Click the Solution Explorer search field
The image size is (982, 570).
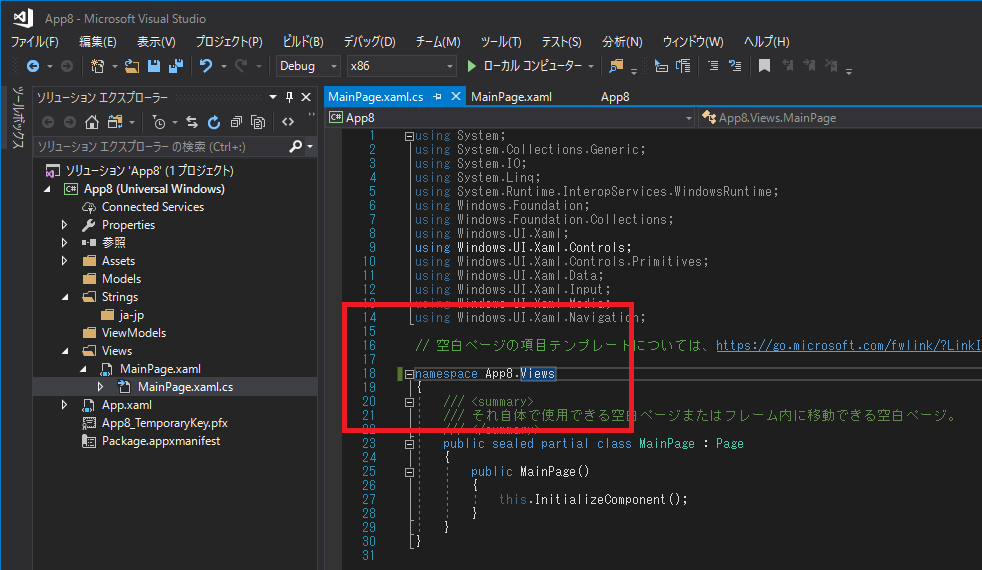(x=162, y=147)
